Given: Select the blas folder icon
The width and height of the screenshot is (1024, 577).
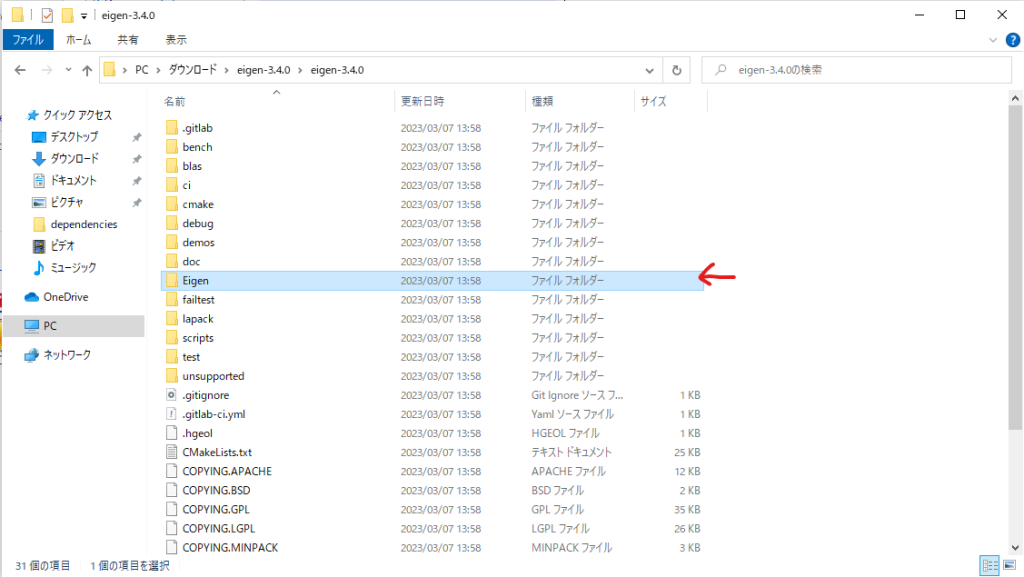Looking at the screenshot, I should tap(172, 166).
